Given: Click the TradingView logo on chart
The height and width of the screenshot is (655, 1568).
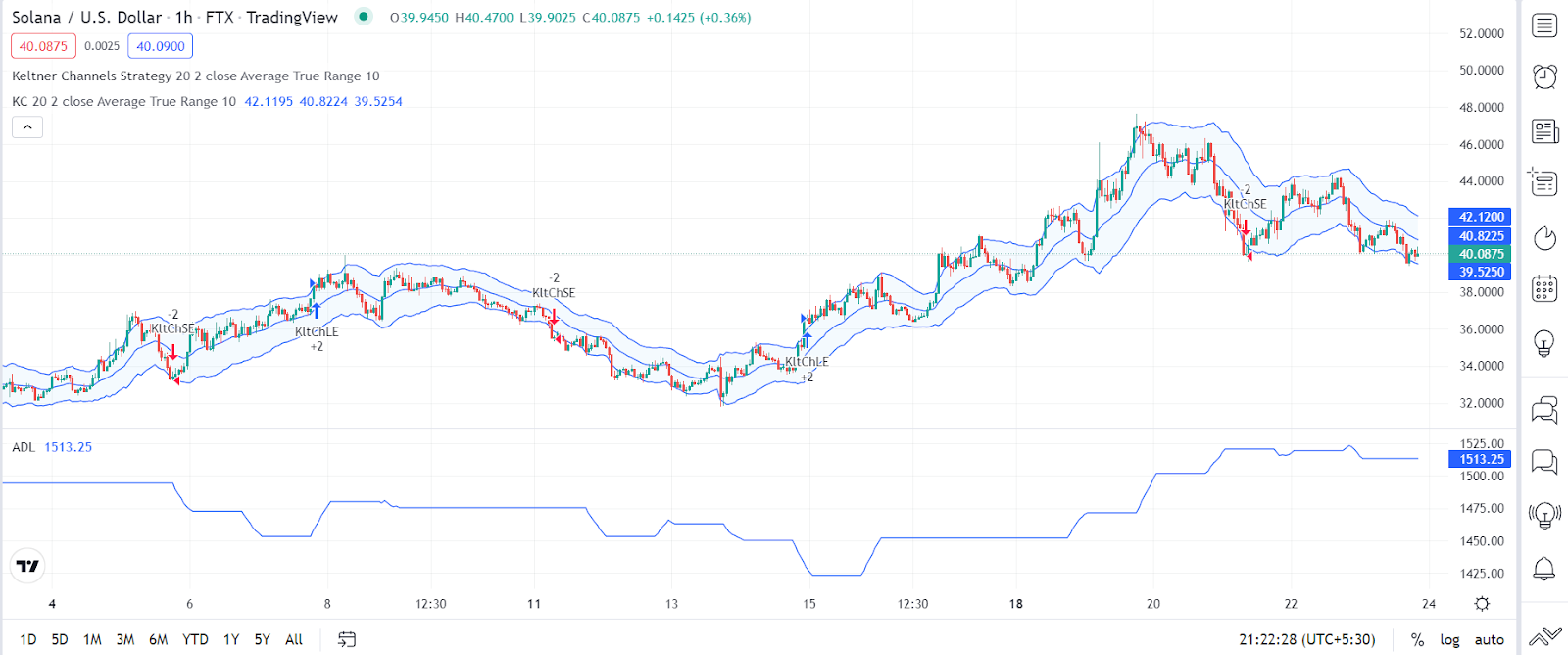Looking at the screenshot, I should (x=28, y=566).
